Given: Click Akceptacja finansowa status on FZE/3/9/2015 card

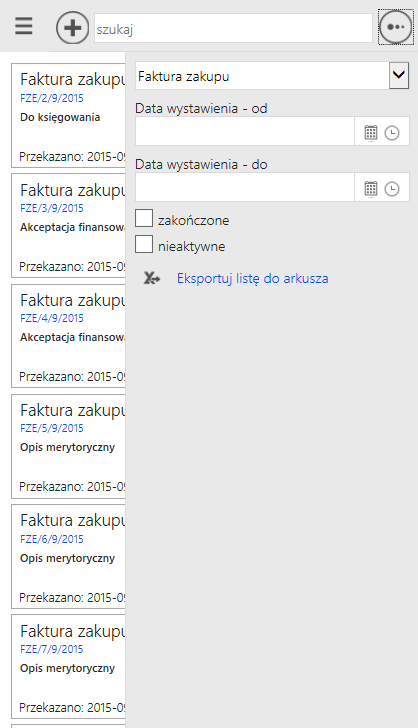Looking at the screenshot, I should (72, 228).
